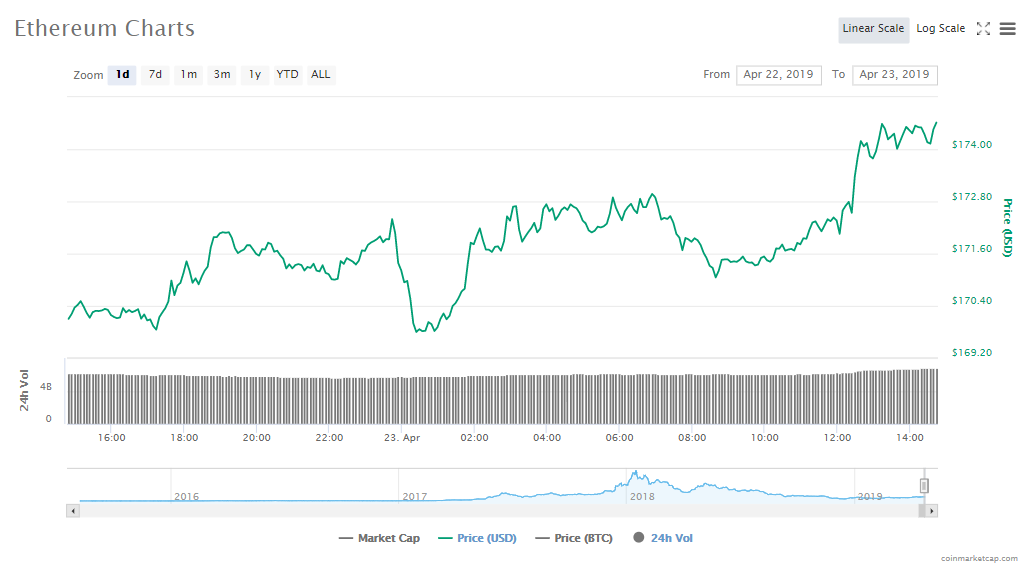Toggle Price (USD) series in legend
The height and width of the screenshot is (578, 1033).
tap(477, 538)
